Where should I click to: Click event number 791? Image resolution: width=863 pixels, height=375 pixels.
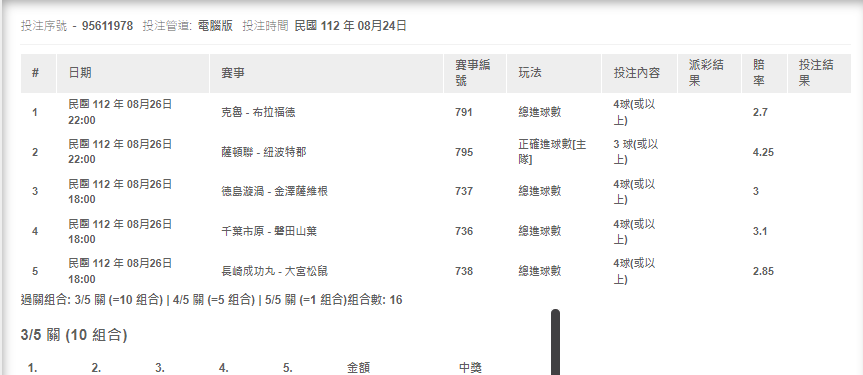(x=464, y=112)
